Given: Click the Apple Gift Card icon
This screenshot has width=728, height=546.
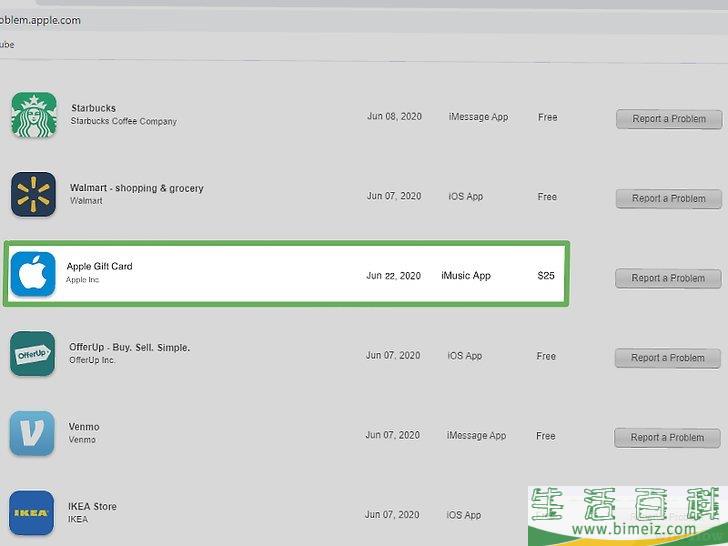Looking at the screenshot, I should (x=33, y=274).
